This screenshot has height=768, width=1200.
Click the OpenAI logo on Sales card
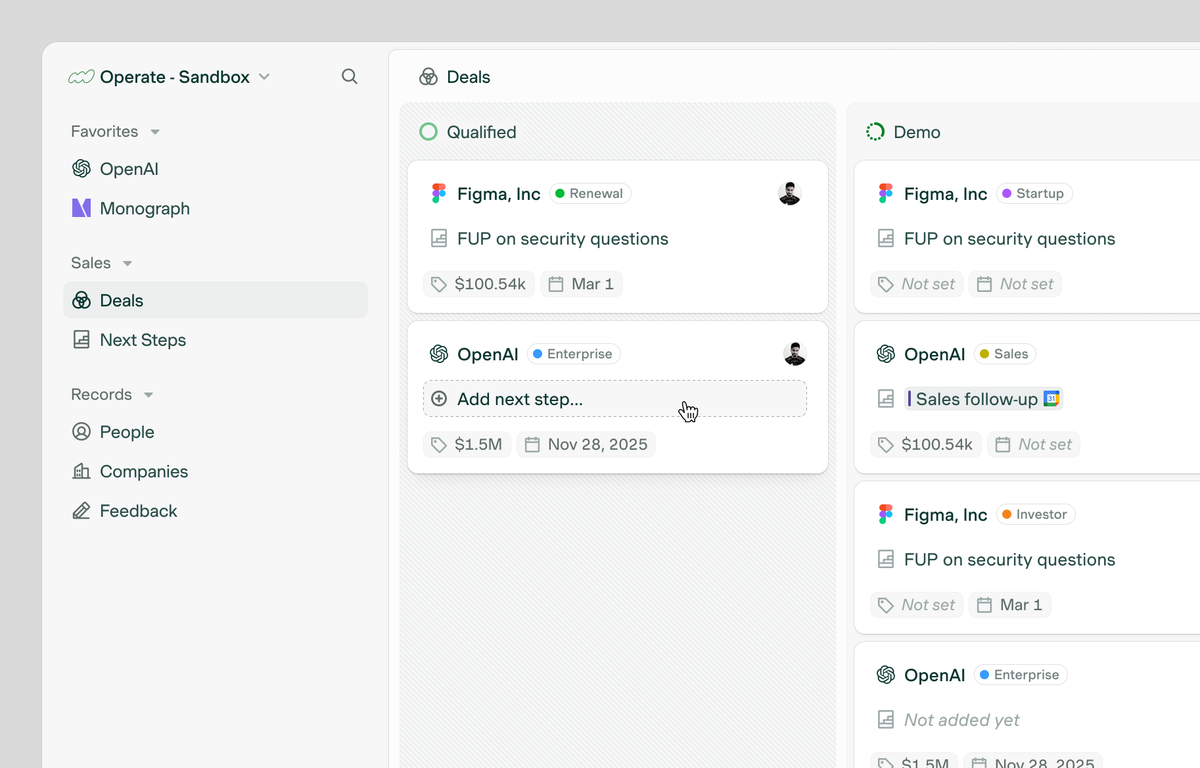pos(885,354)
